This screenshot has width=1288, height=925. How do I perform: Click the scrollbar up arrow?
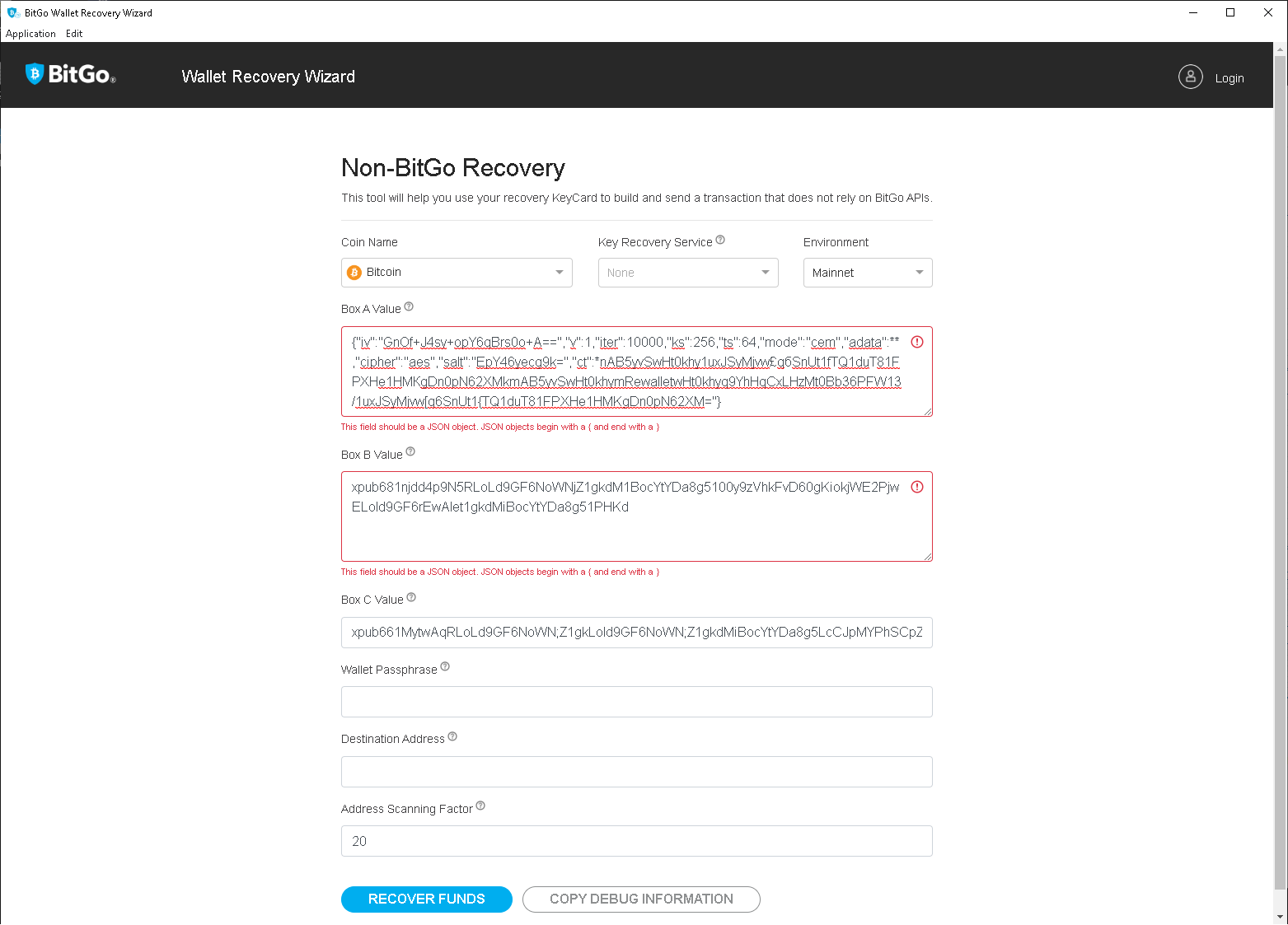click(x=1281, y=49)
